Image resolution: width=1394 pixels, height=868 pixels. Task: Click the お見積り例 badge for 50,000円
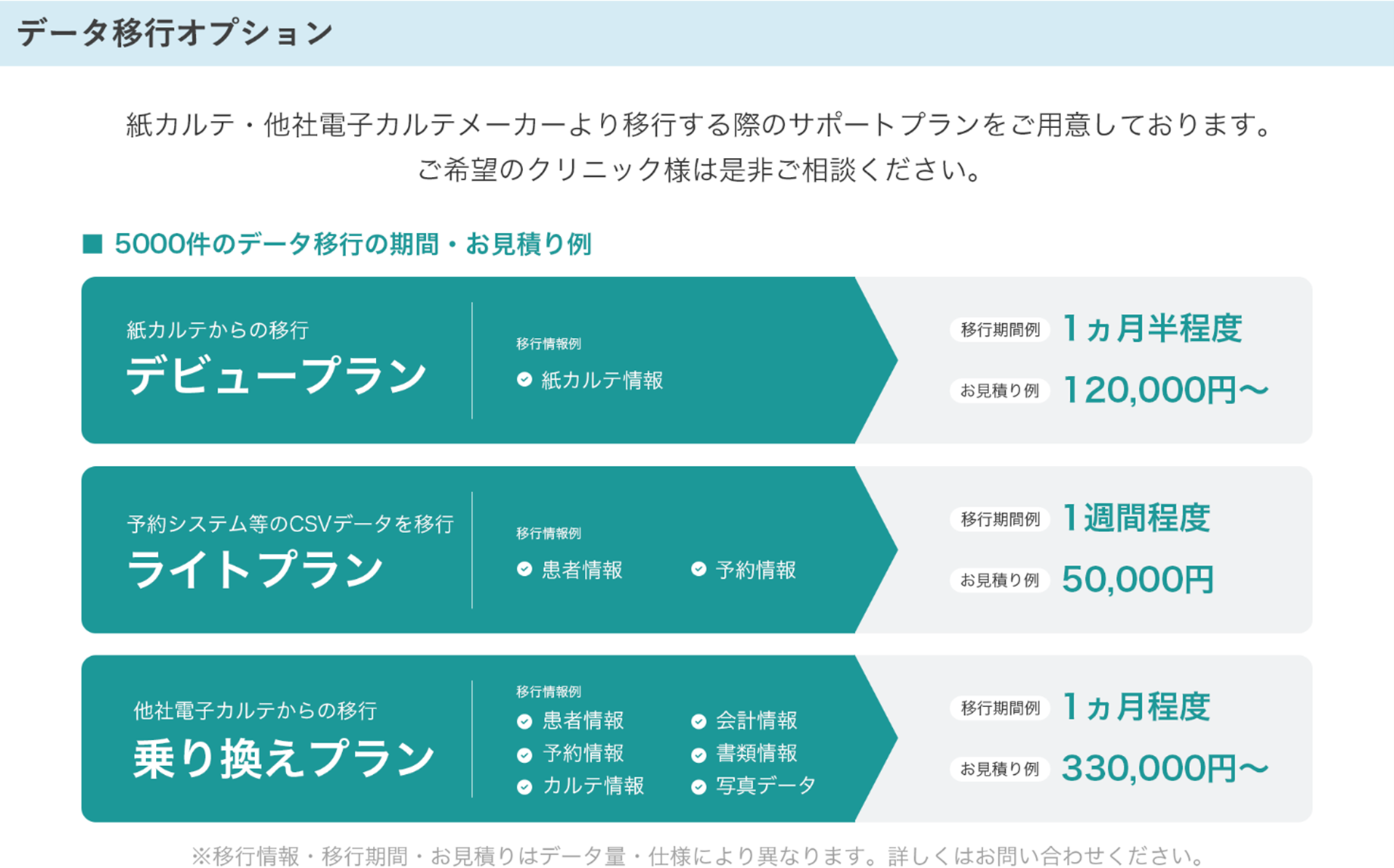coord(999,580)
